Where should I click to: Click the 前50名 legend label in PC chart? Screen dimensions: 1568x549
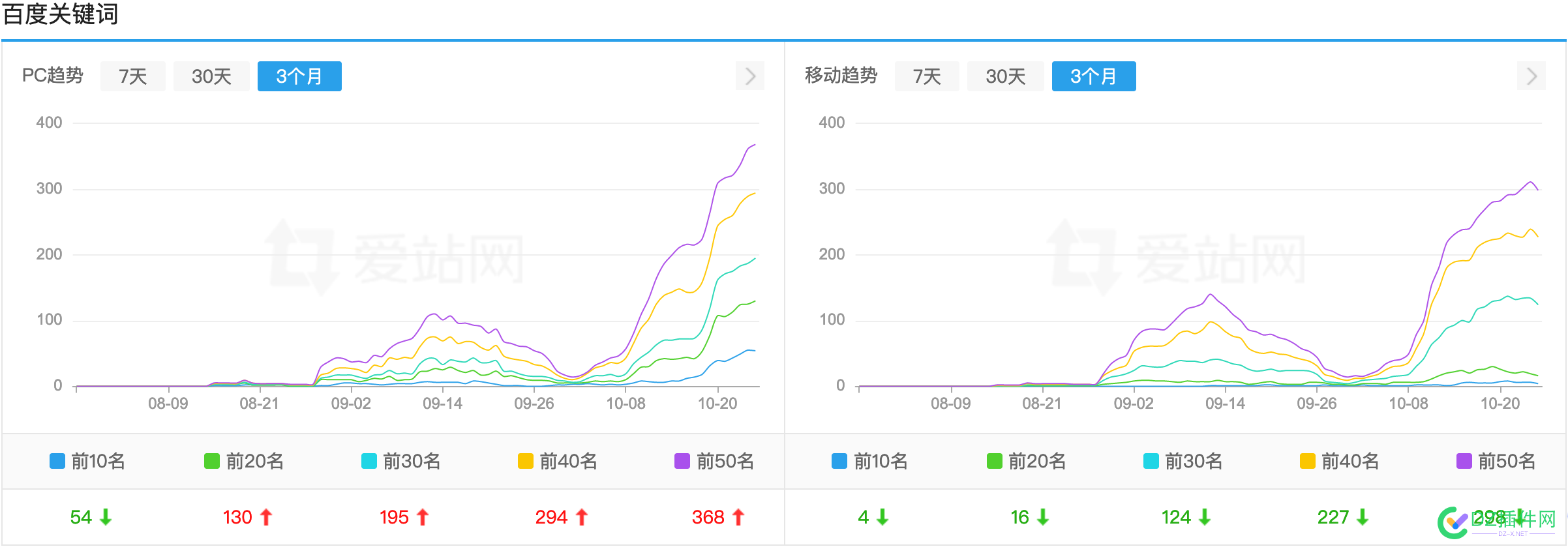pyautogui.click(x=725, y=461)
